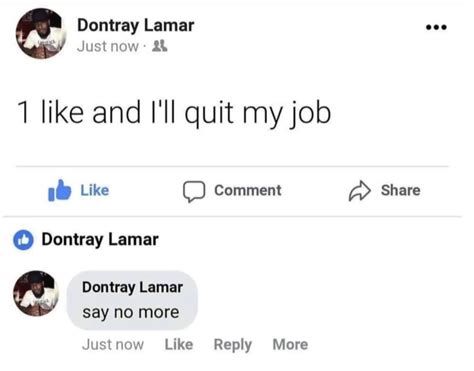Click the blue thumbs-up Like icon
The height and width of the screenshot is (371, 474).
pyautogui.click(x=60, y=190)
